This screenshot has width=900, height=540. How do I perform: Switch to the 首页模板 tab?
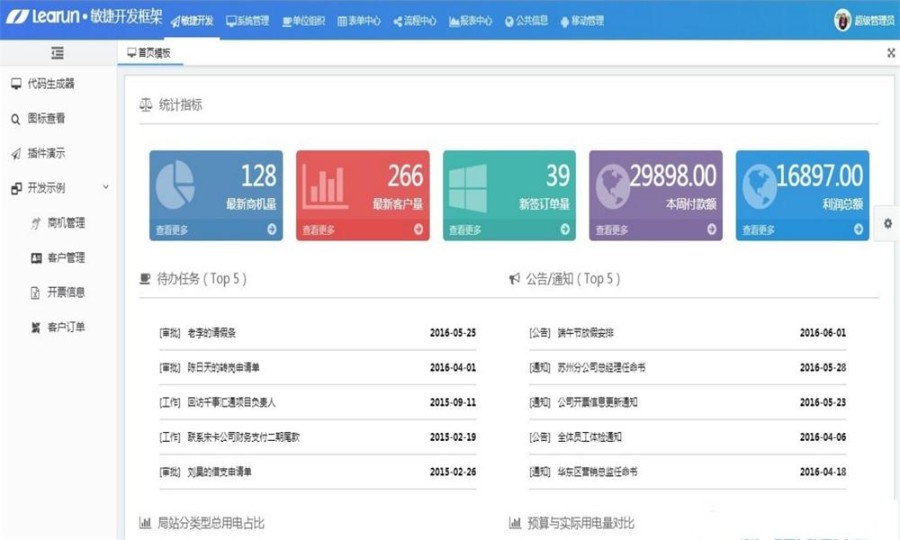pos(149,53)
